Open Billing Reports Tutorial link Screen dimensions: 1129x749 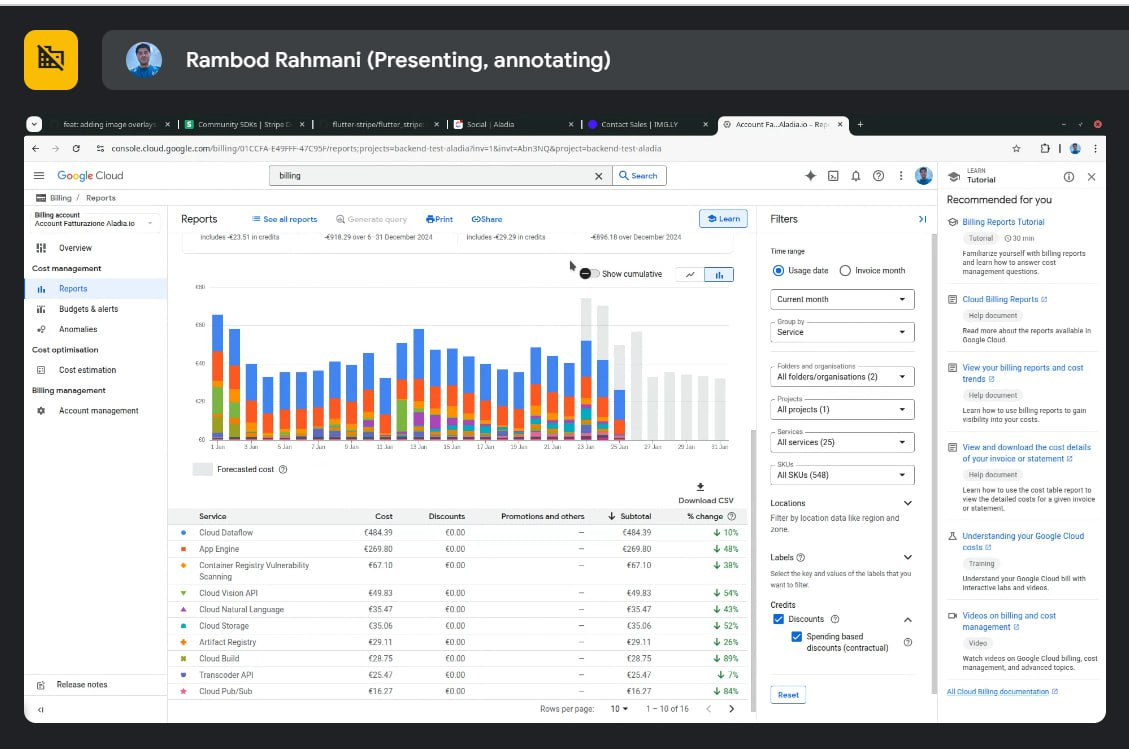pyautogui.click(x=1003, y=223)
